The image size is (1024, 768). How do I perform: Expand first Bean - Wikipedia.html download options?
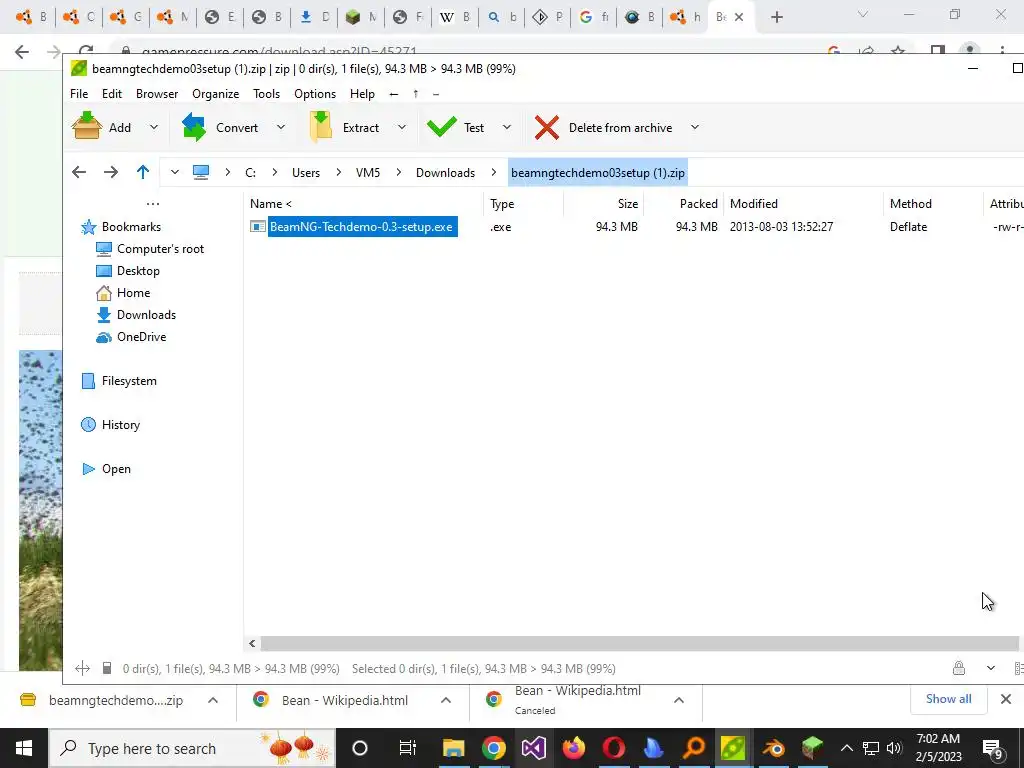446,700
